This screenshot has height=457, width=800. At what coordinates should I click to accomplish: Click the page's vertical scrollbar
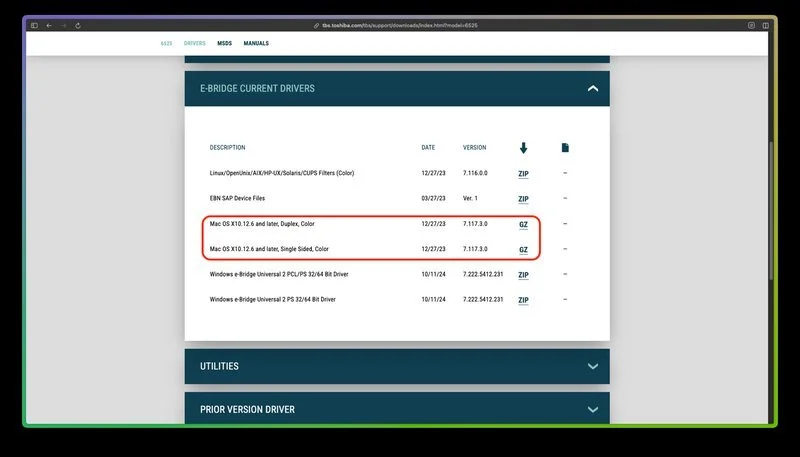[771, 210]
